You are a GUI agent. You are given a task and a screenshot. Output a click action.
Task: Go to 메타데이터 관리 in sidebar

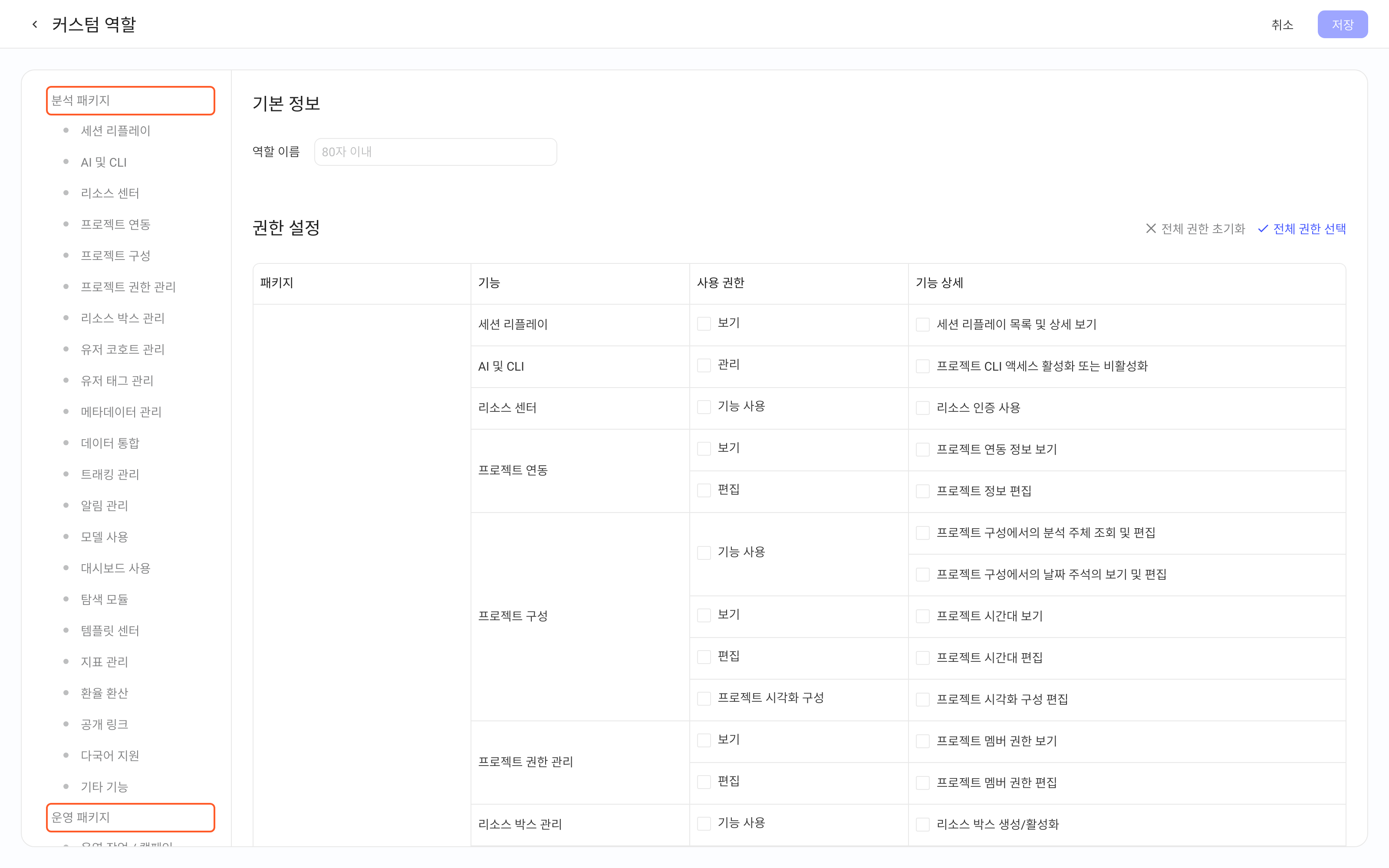coord(121,411)
